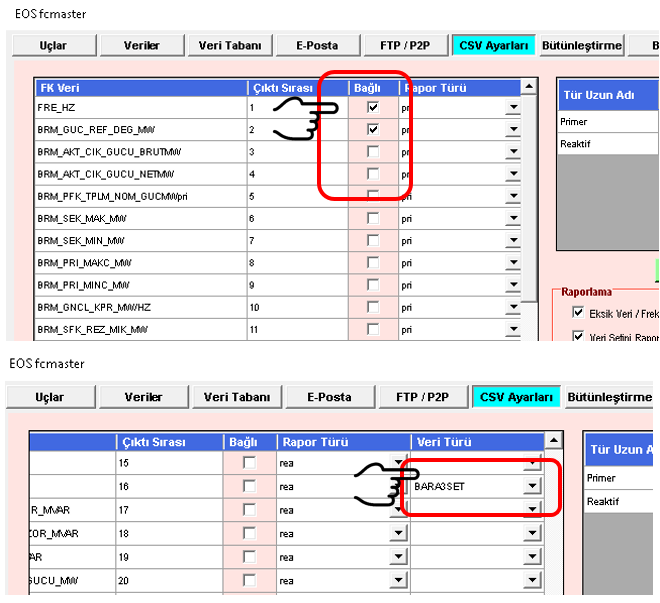
Task: Expand Rapor Türü dropdown for BRM_AKT_CIK_GUCU_BRUTMW
Action: point(513,152)
